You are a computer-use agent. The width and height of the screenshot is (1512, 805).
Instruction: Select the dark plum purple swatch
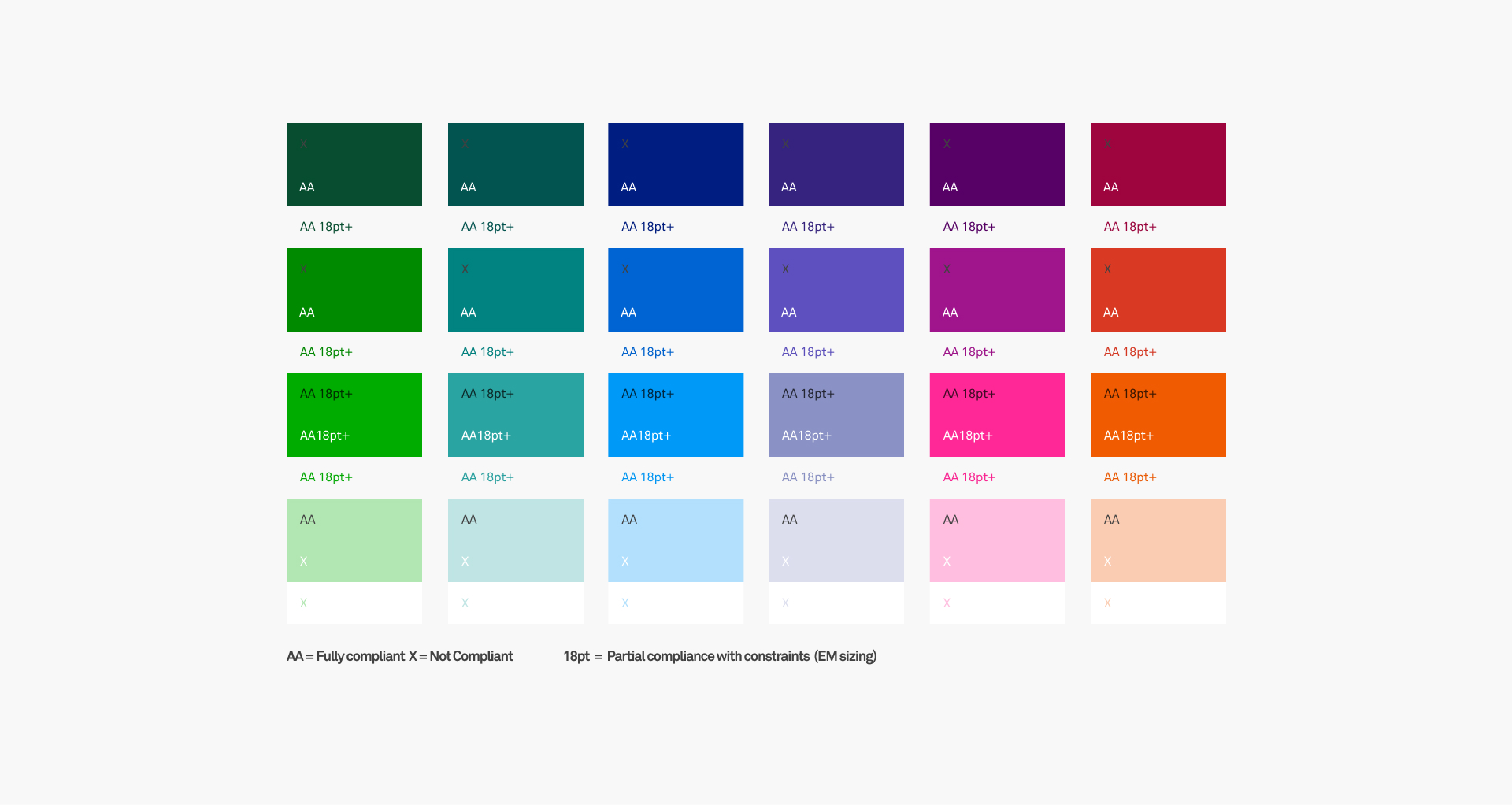pyautogui.click(x=997, y=164)
